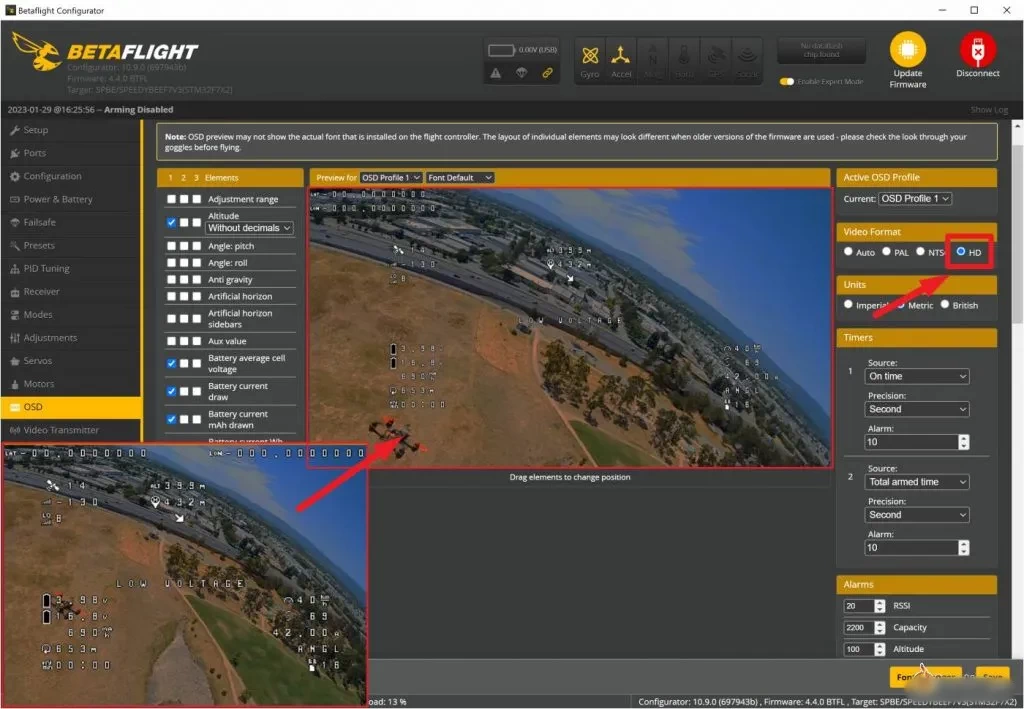Open Timer 1 Precision dropdown
Viewport: 1024px width, 709px height.
click(916, 409)
